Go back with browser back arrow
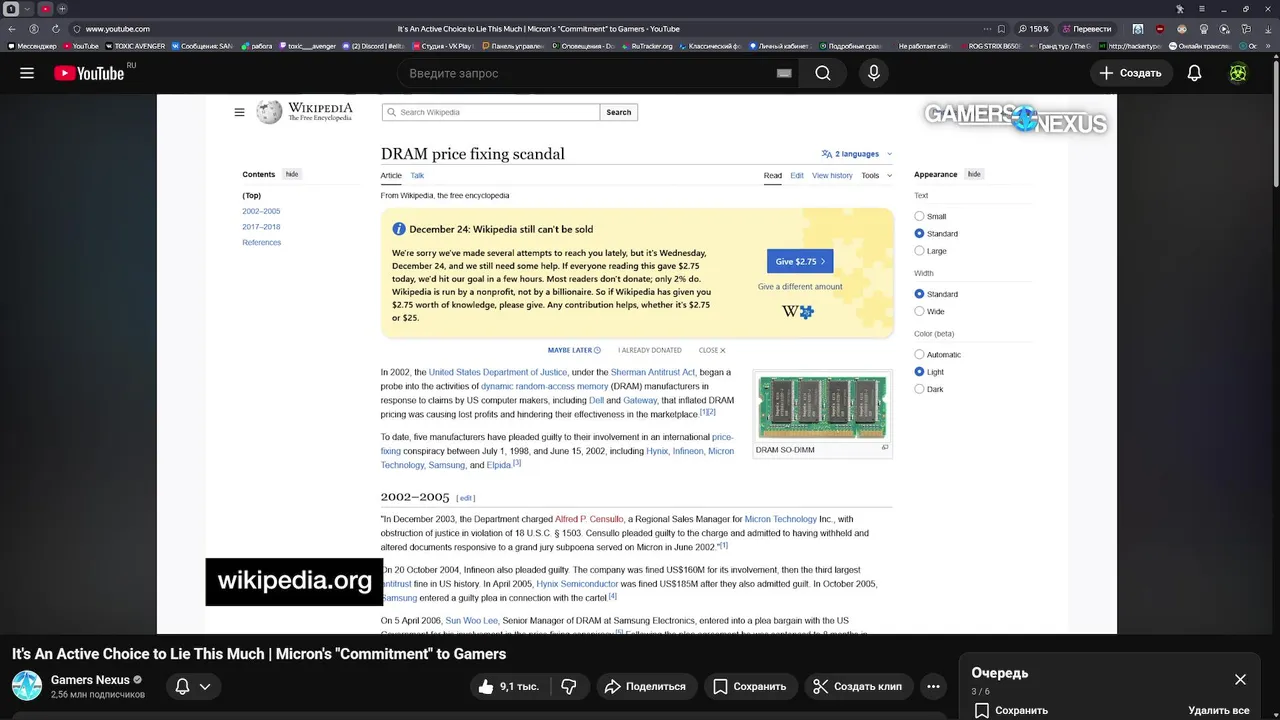This screenshot has width=1280, height=720. [x=11, y=29]
